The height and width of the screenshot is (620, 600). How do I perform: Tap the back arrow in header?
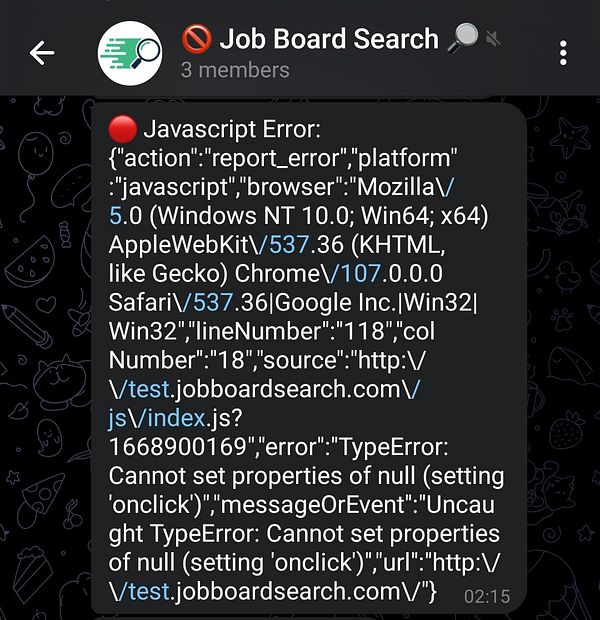click(42, 53)
